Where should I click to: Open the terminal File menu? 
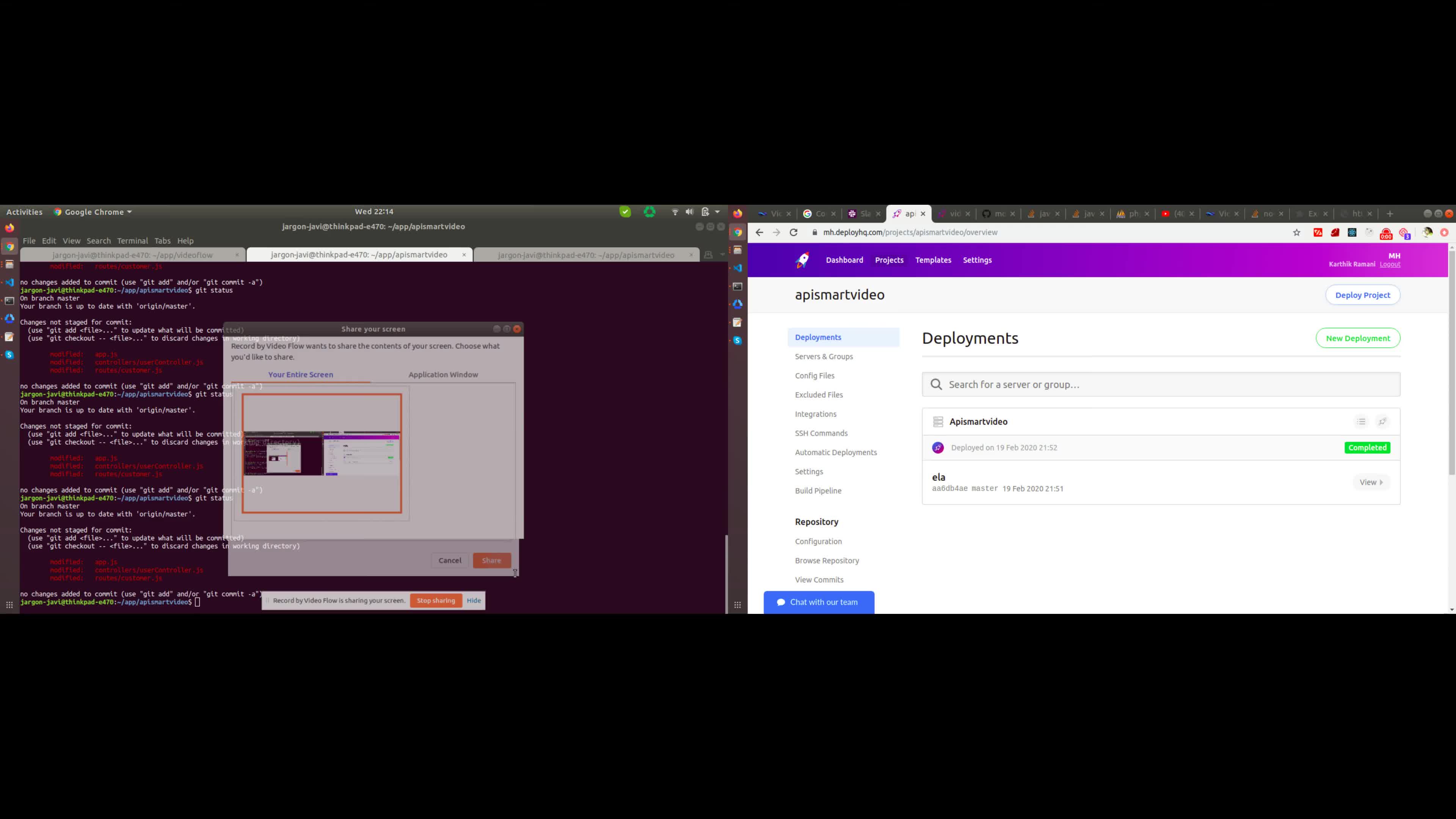coord(29,241)
